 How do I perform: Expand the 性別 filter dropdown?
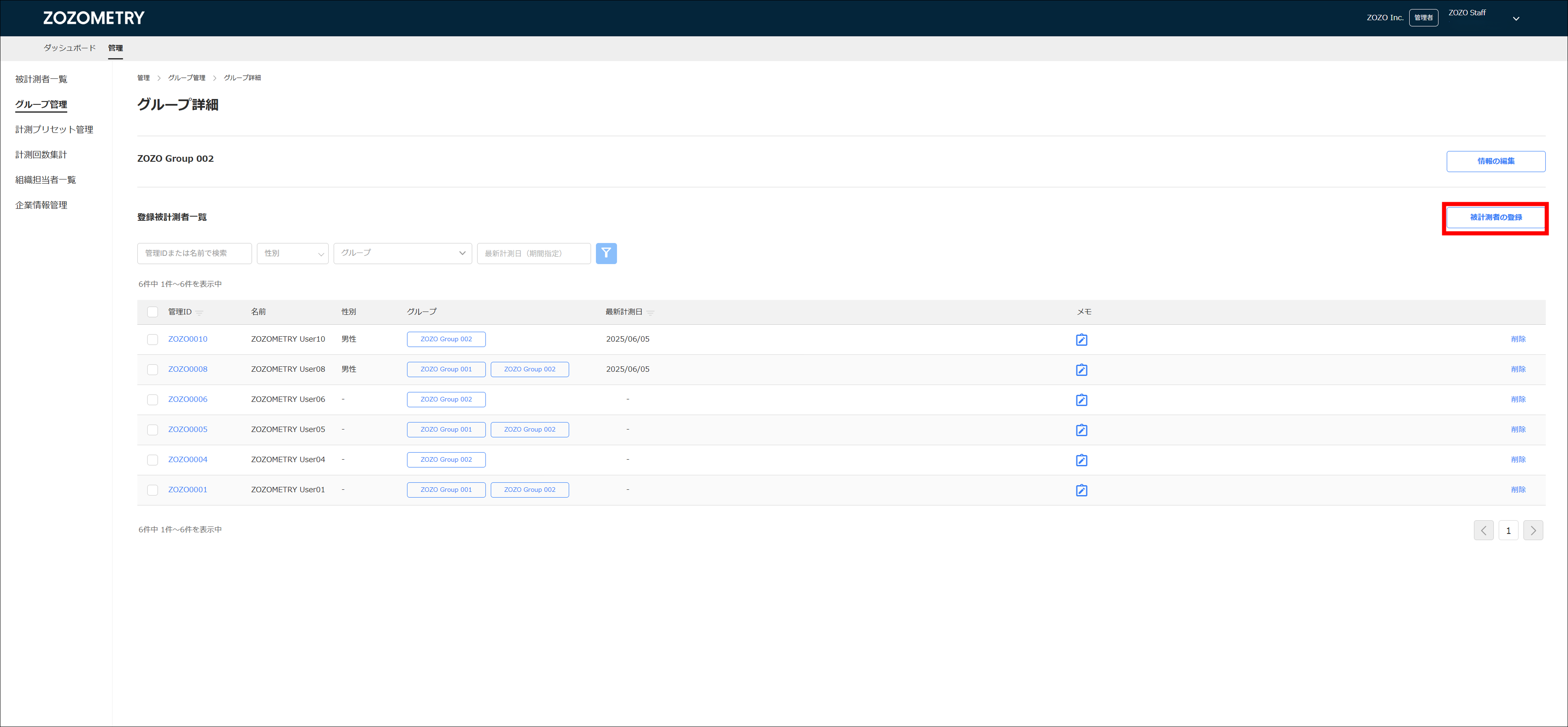(293, 253)
